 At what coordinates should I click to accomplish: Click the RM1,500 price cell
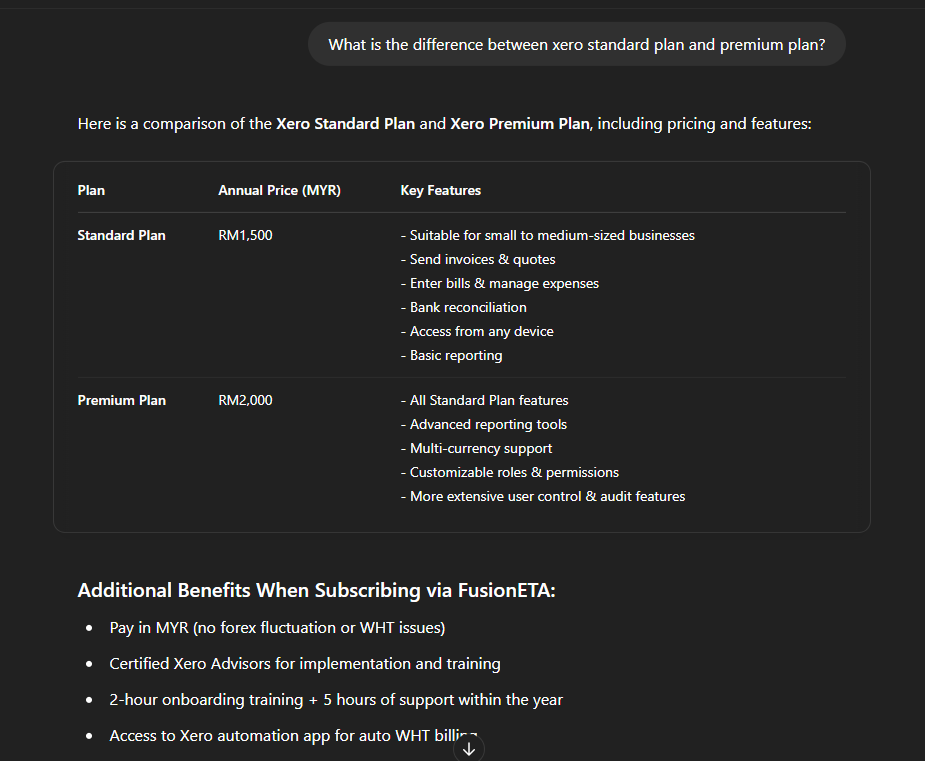point(245,235)
